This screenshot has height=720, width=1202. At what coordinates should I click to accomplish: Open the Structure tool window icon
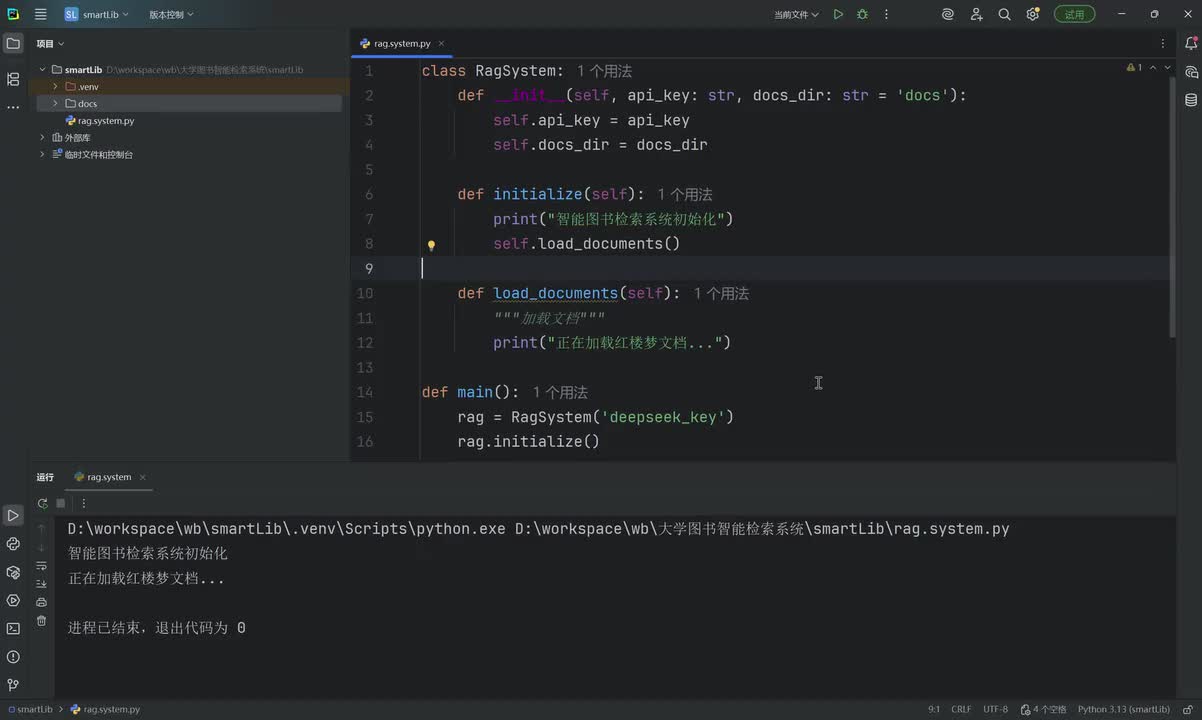13,79
